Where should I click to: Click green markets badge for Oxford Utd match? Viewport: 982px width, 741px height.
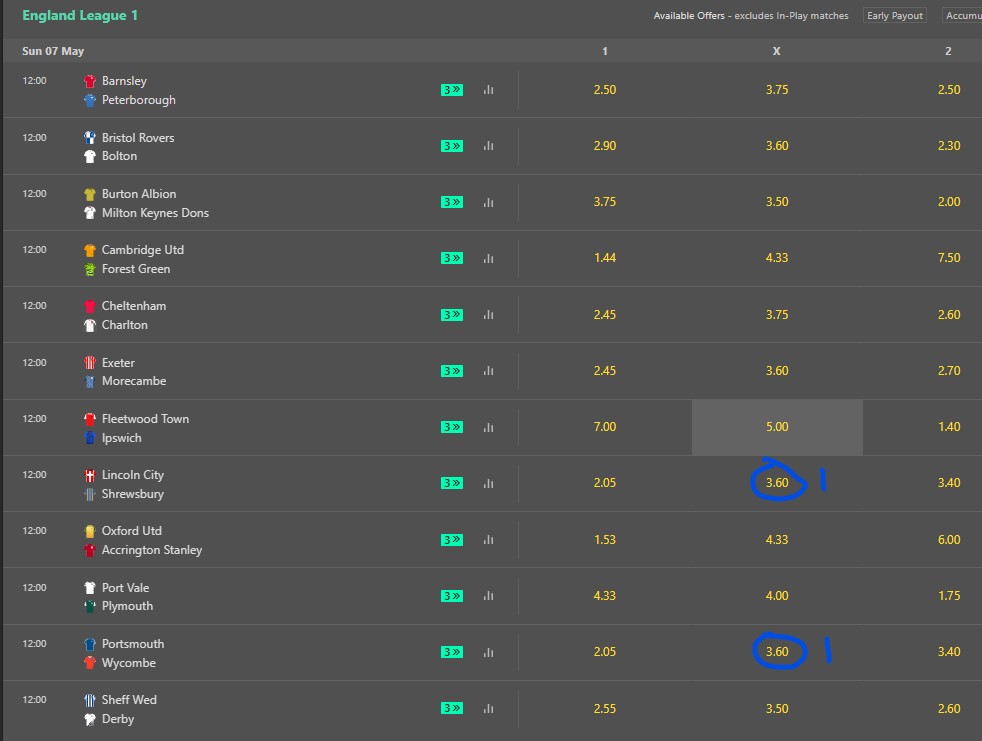[452, 539]
